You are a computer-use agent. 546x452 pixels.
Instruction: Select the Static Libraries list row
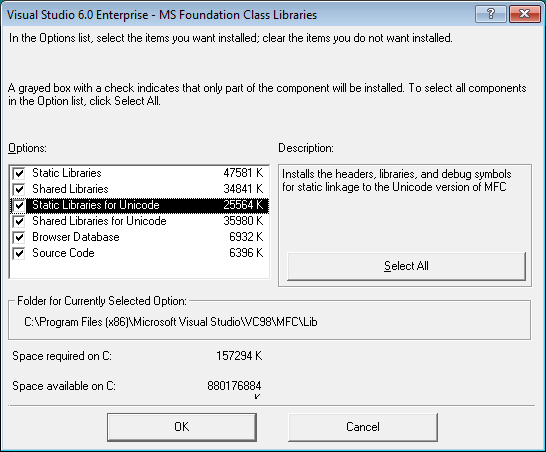(139, 173)
